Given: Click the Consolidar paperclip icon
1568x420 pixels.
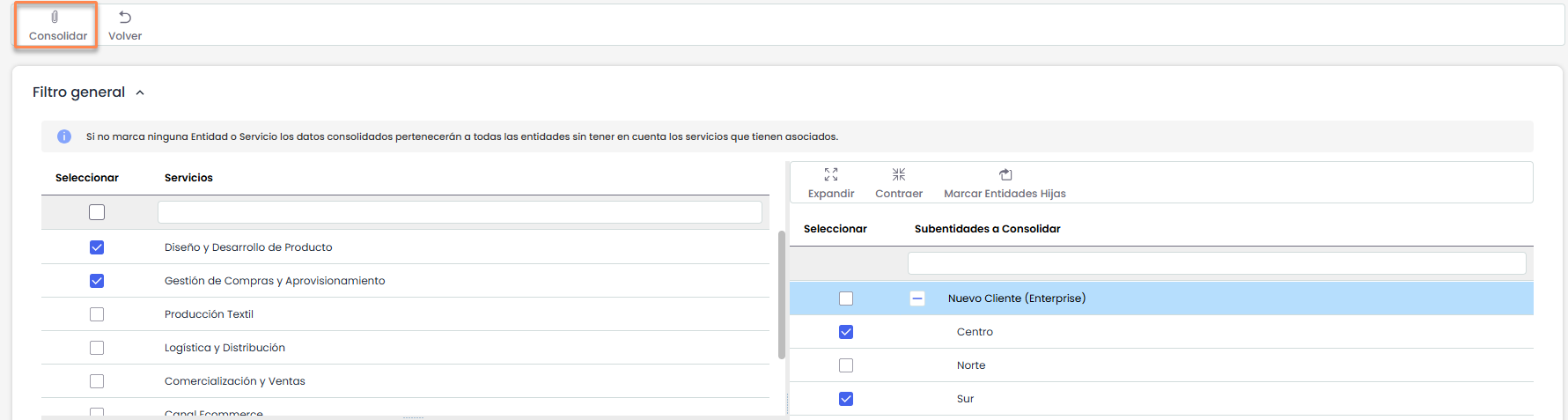Looking at the screenshot, I should click(x=55, y=18).
